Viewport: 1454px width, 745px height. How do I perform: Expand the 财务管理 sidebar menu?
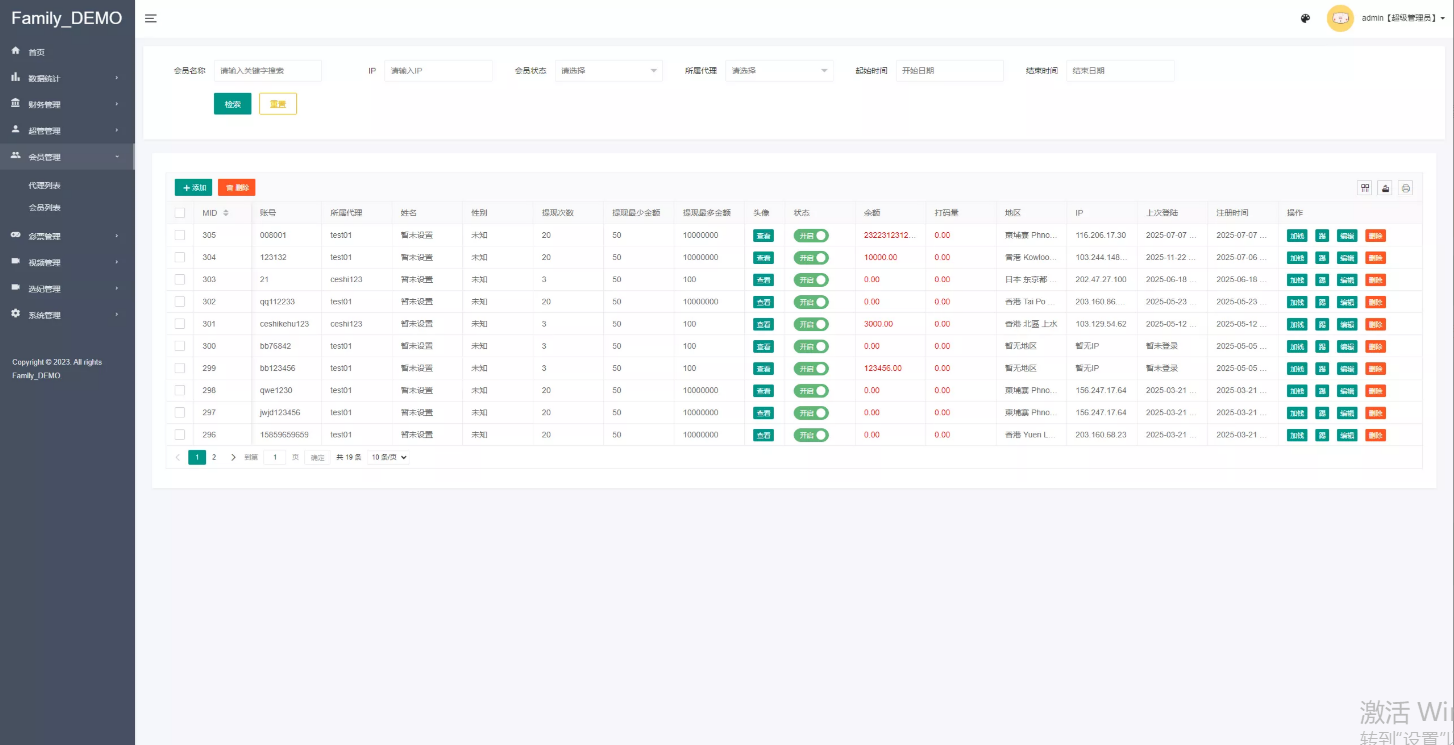(x=66, y=104)
